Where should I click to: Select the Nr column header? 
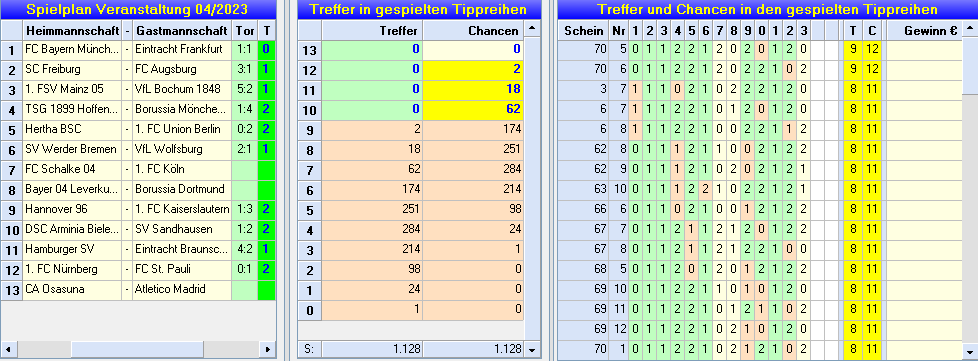click(x=618, y=31)
